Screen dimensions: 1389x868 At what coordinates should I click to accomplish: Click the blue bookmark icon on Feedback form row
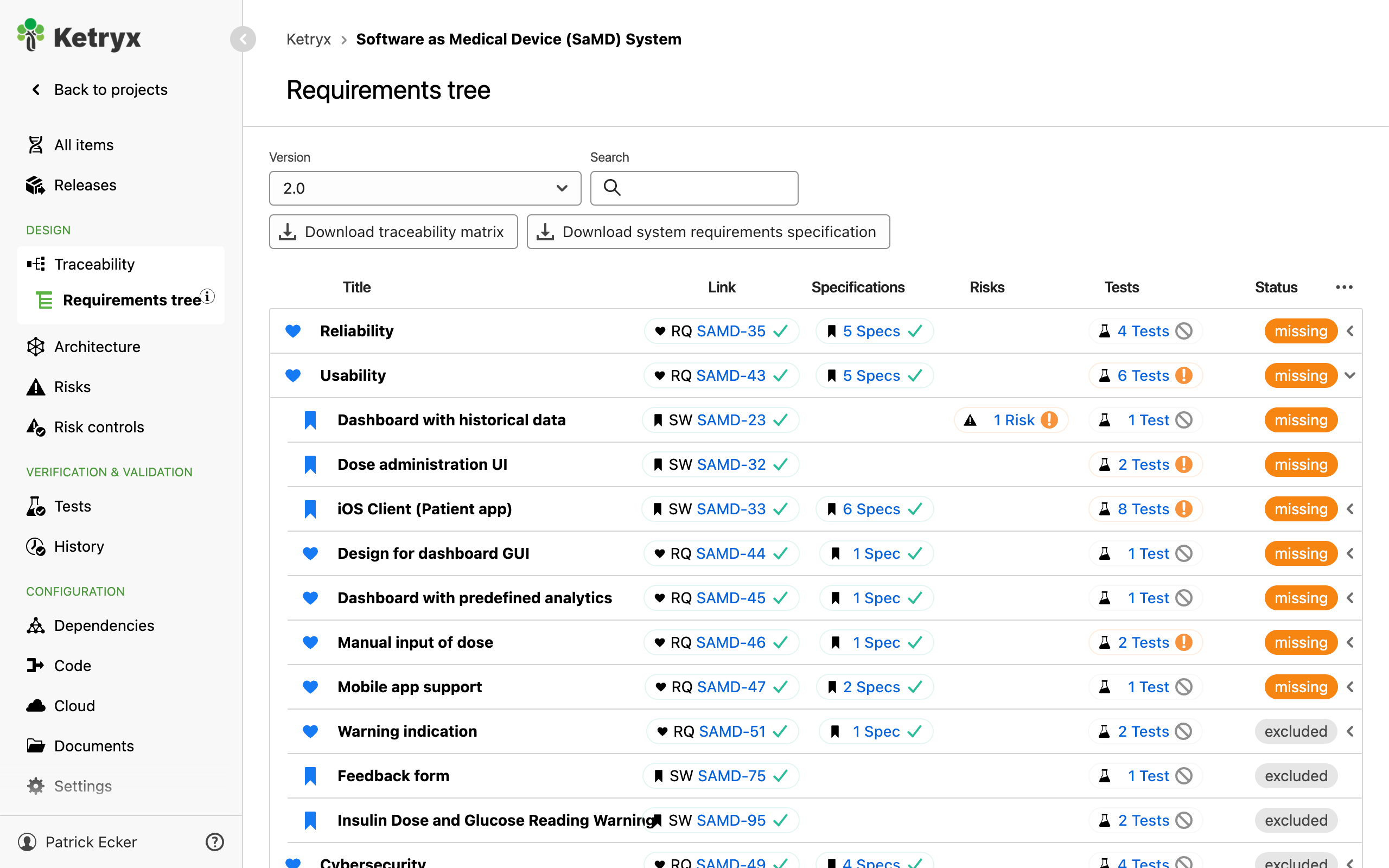[310, 776]
